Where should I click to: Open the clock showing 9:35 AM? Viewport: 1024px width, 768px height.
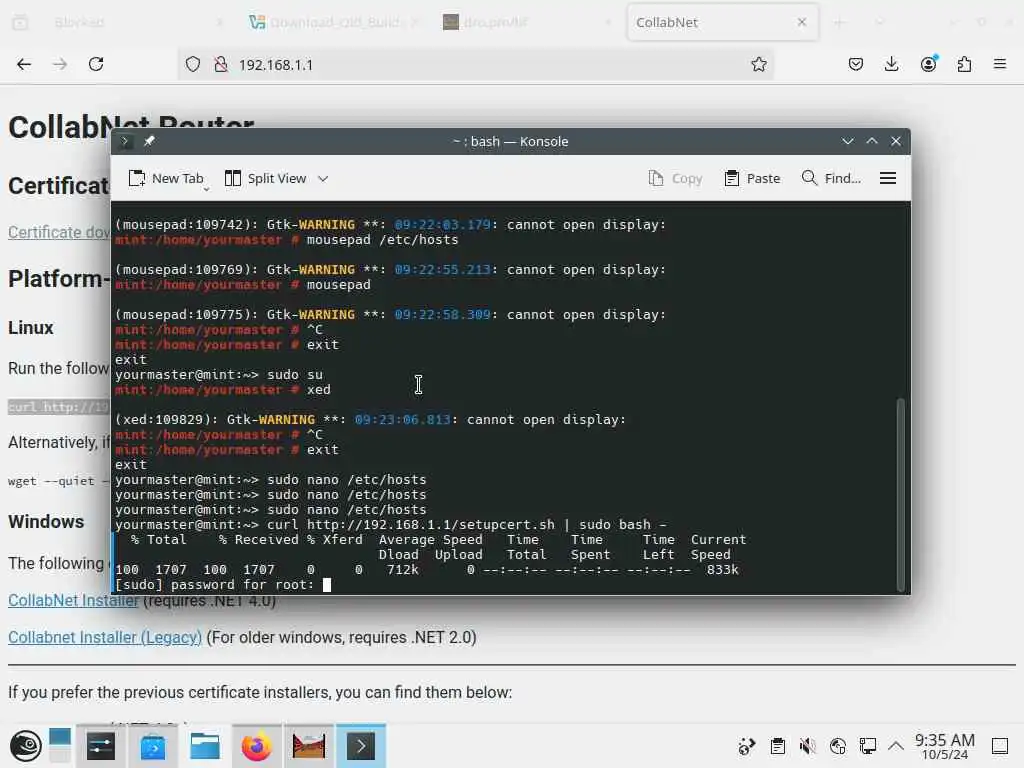(x=944, y=746)
